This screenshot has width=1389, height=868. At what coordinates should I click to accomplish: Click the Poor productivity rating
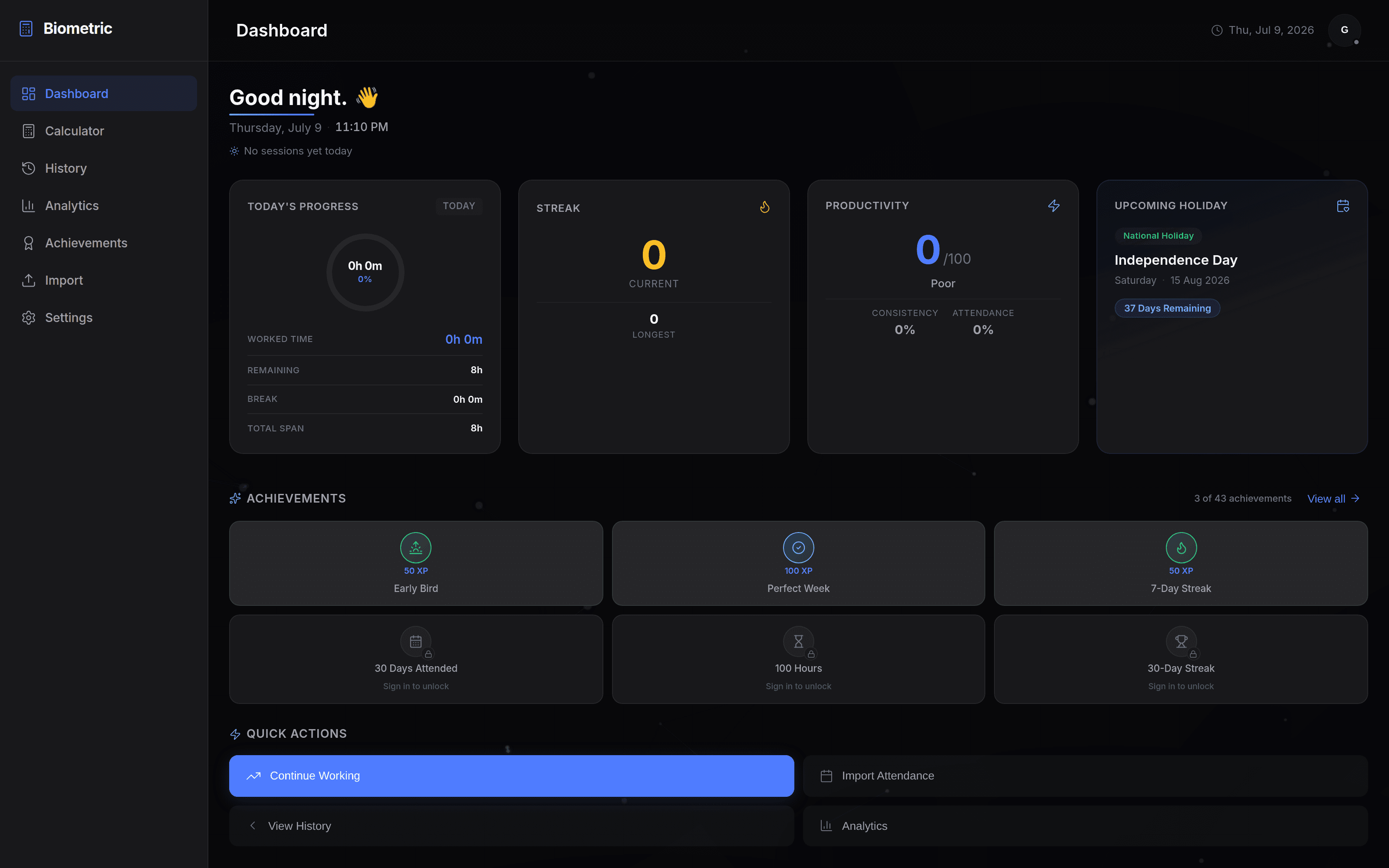pyautogui.click(x=943, y=283)
